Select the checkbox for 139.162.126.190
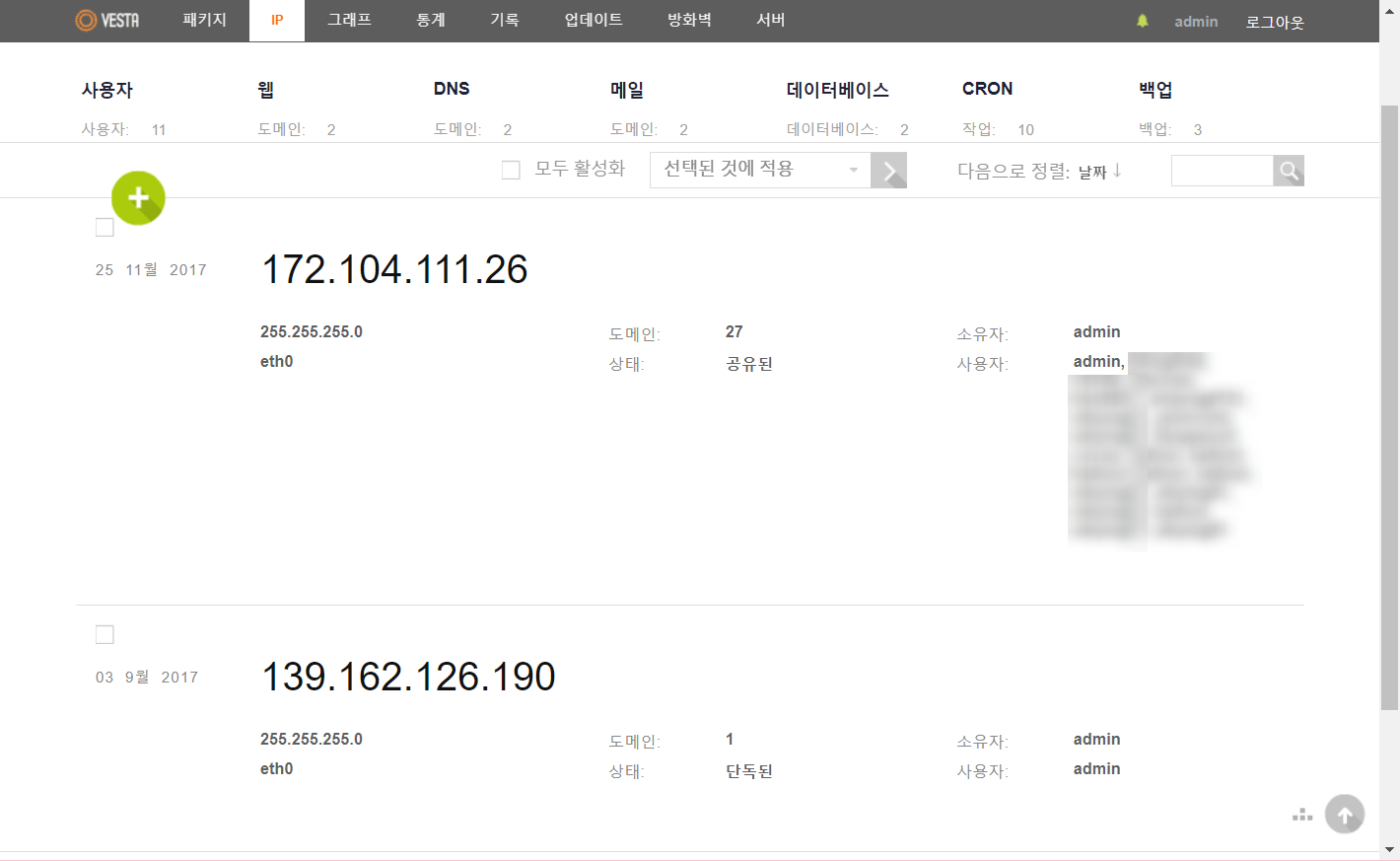 pyautogui.click(x=105, y=635)
